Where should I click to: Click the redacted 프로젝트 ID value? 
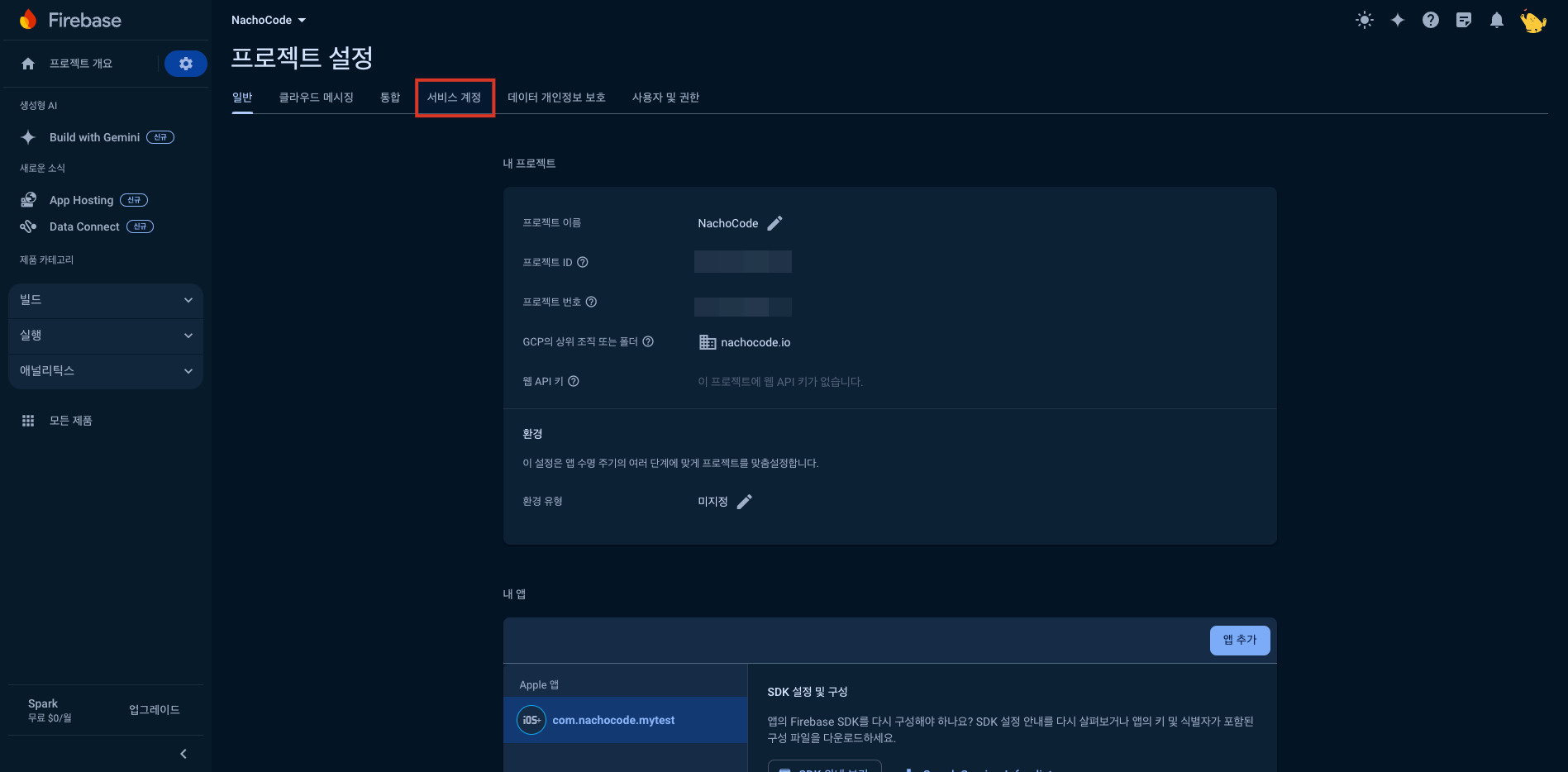pyautogui.click(x=743, y=262)
